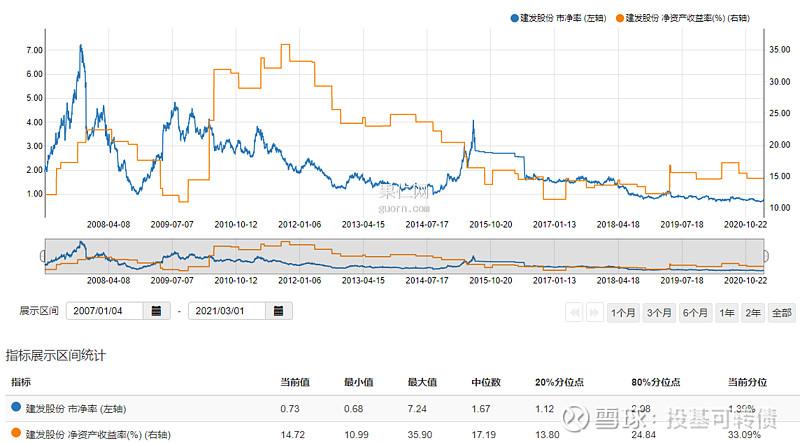The width and height of the screenshot is (800, 443).
Task: Select the 2年 range button
Action: click(x=753, y=312)
